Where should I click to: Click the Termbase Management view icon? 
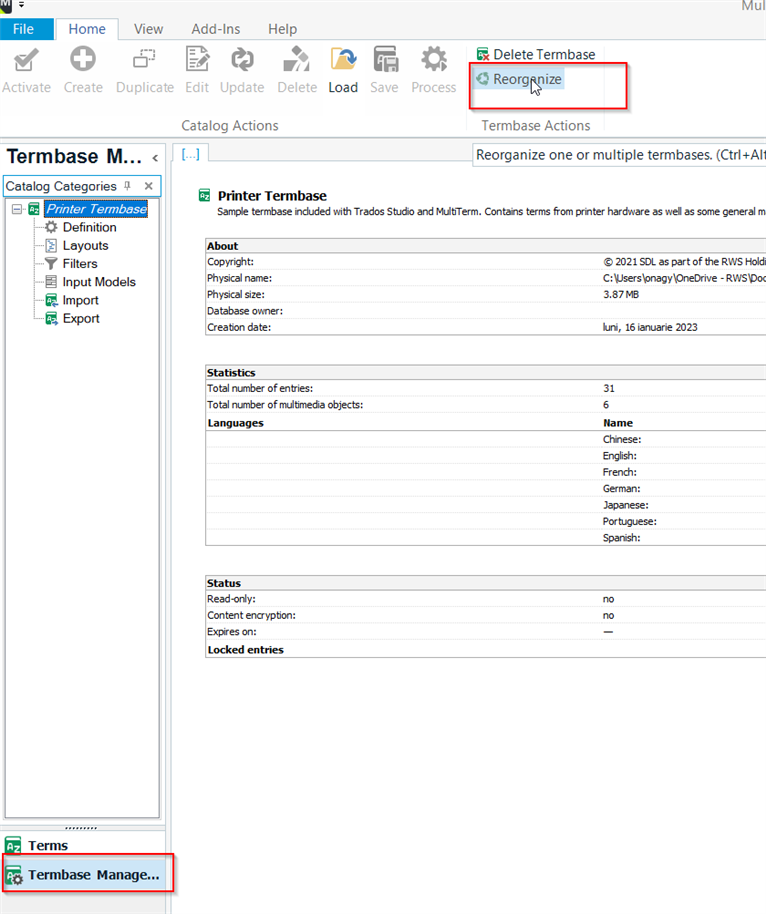click(14, 876)
